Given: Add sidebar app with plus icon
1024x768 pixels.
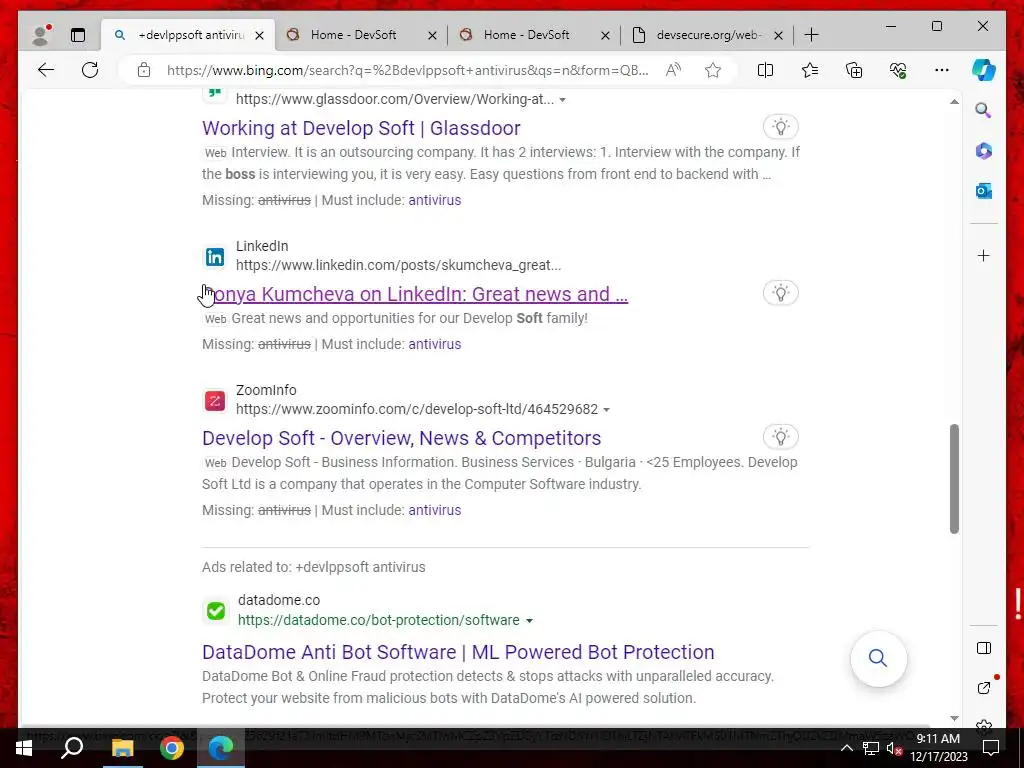Looking at the screenshot, I should pos(984,255).
